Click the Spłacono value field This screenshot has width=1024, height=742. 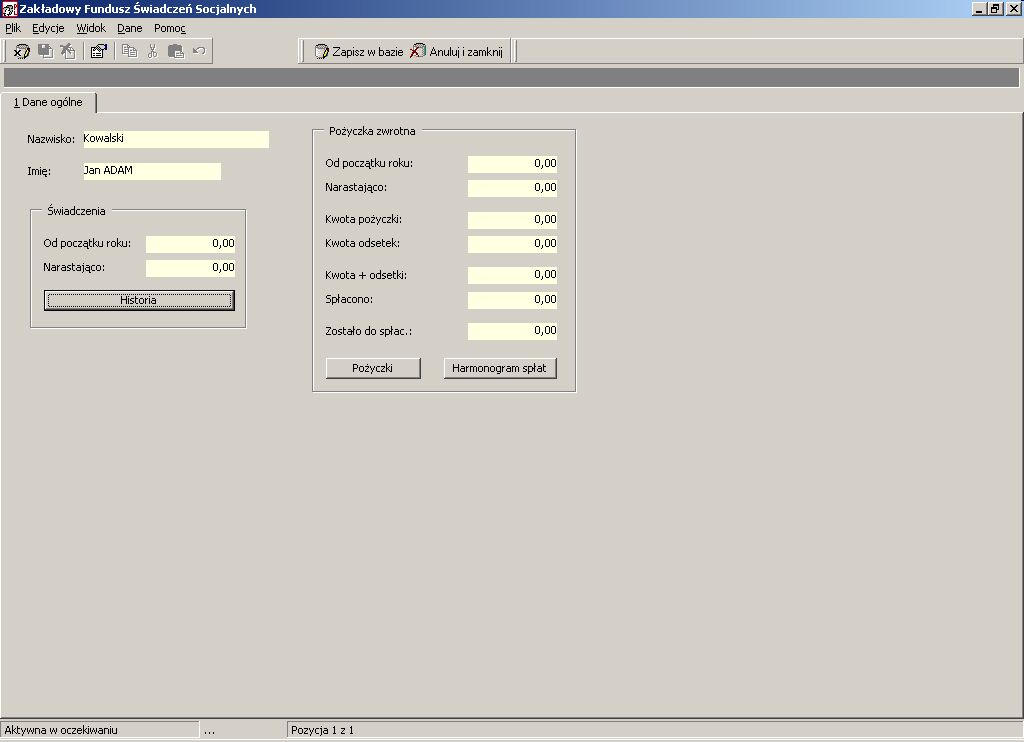coord(512,300)
